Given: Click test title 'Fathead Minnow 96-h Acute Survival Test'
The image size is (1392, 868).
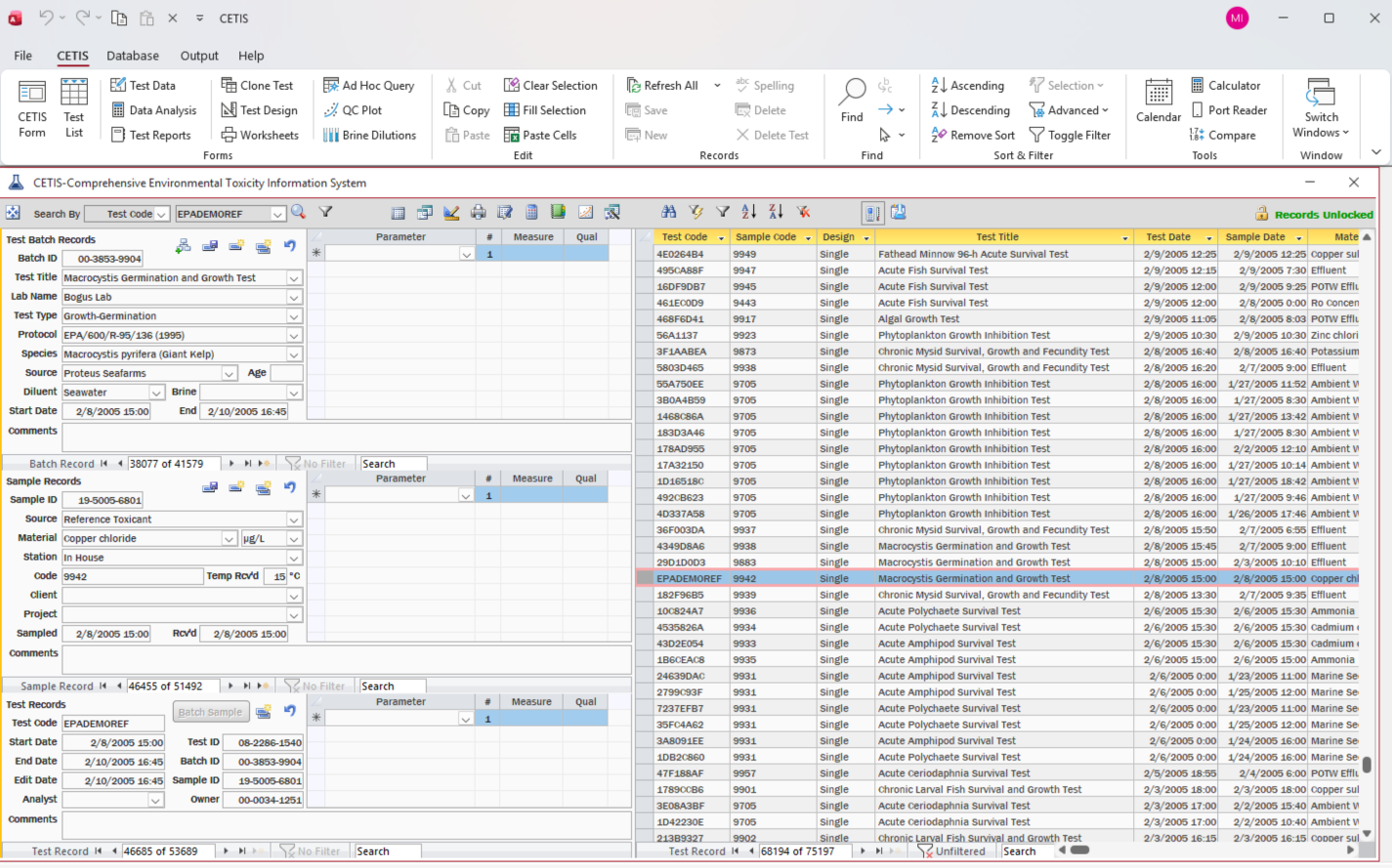Looking at the screenshot, I should [x=972, y=254].
